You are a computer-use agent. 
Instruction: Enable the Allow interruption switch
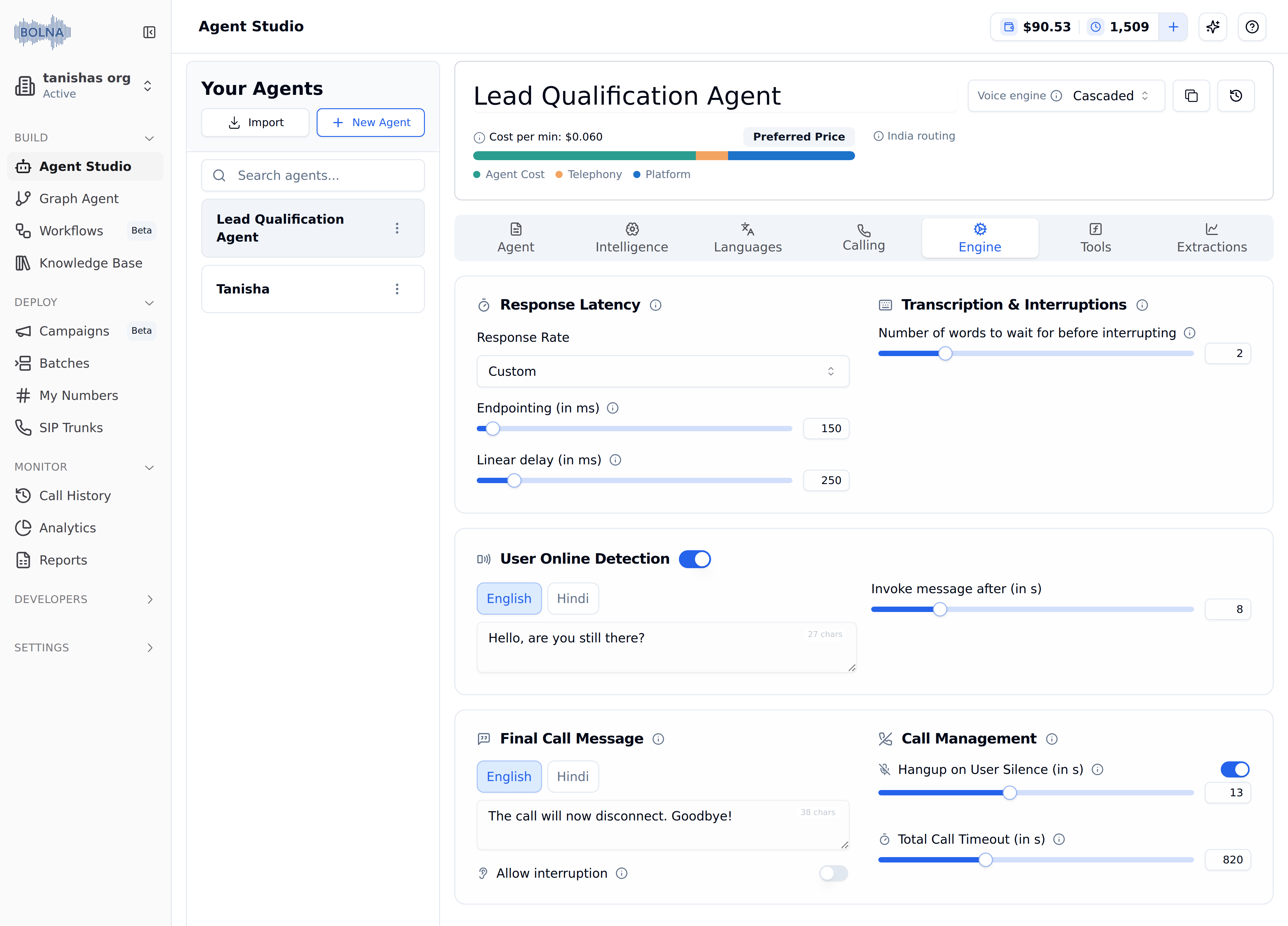[833, 873]
